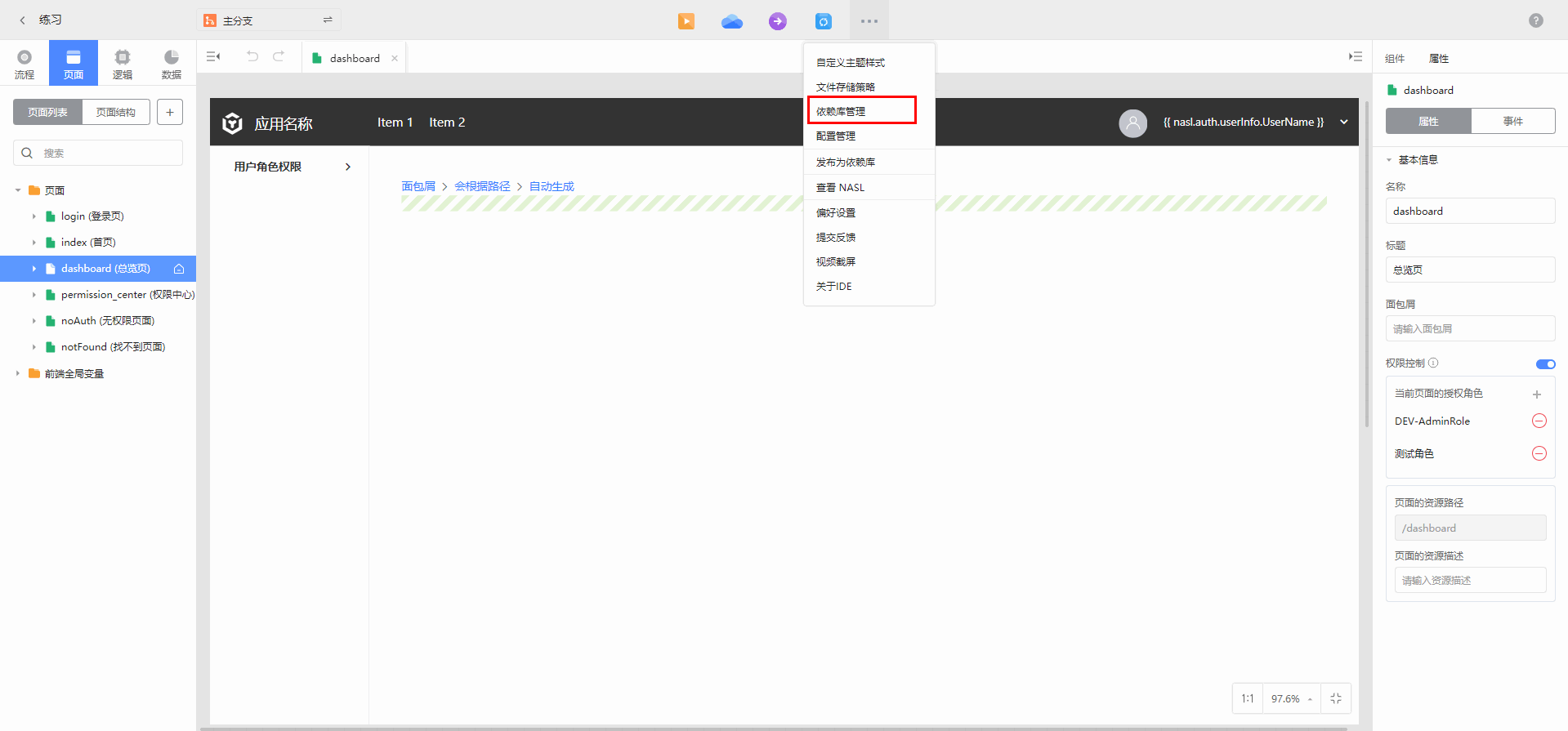Click the 权限控制 info icon
Image resolution: width=1568 pixels, height=731 pixels.
click(x=1433, y=363)
